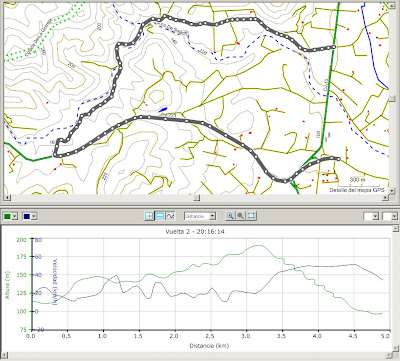
Task: Click map horizontal scrollbar right arrow
Action: 386,198
